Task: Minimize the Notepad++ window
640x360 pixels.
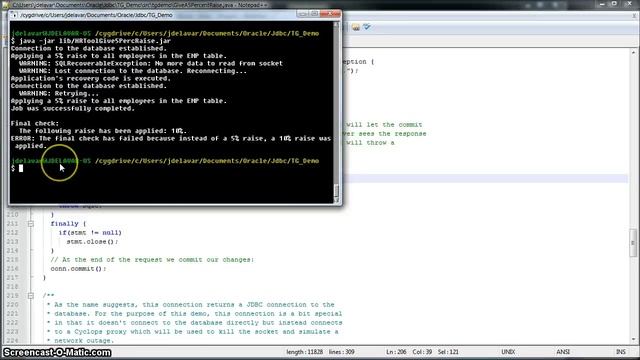Action: pos(602,4)
